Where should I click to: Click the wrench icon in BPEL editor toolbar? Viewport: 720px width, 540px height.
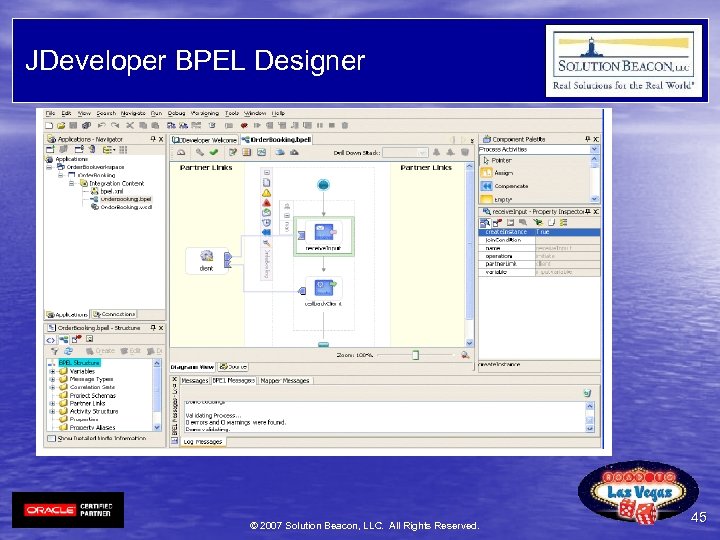pyautogui.click(x=199, y=152)
